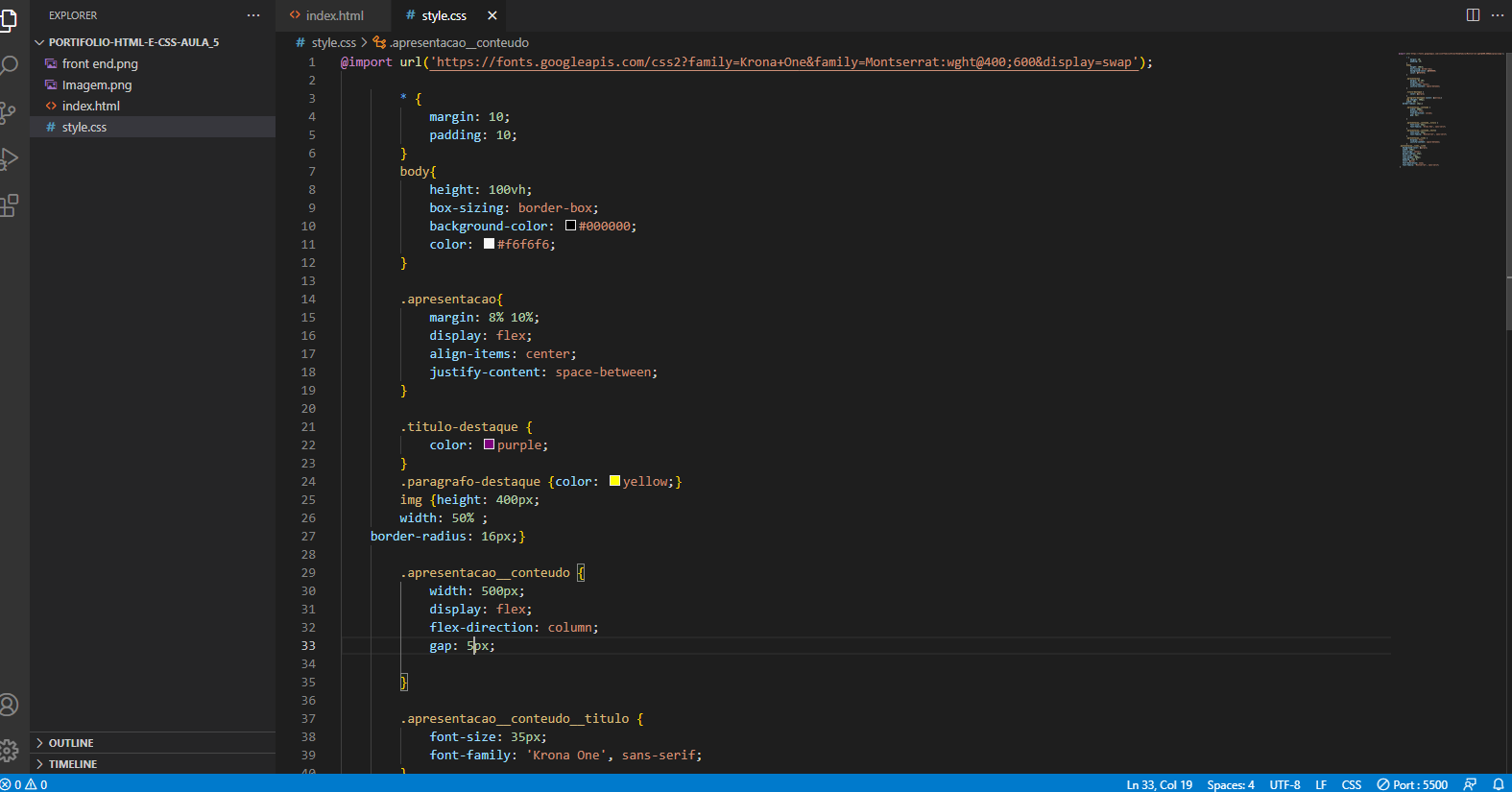1512x792 pixels.
Task: Change end of line sequence LF
Action: click(1321, 784)
